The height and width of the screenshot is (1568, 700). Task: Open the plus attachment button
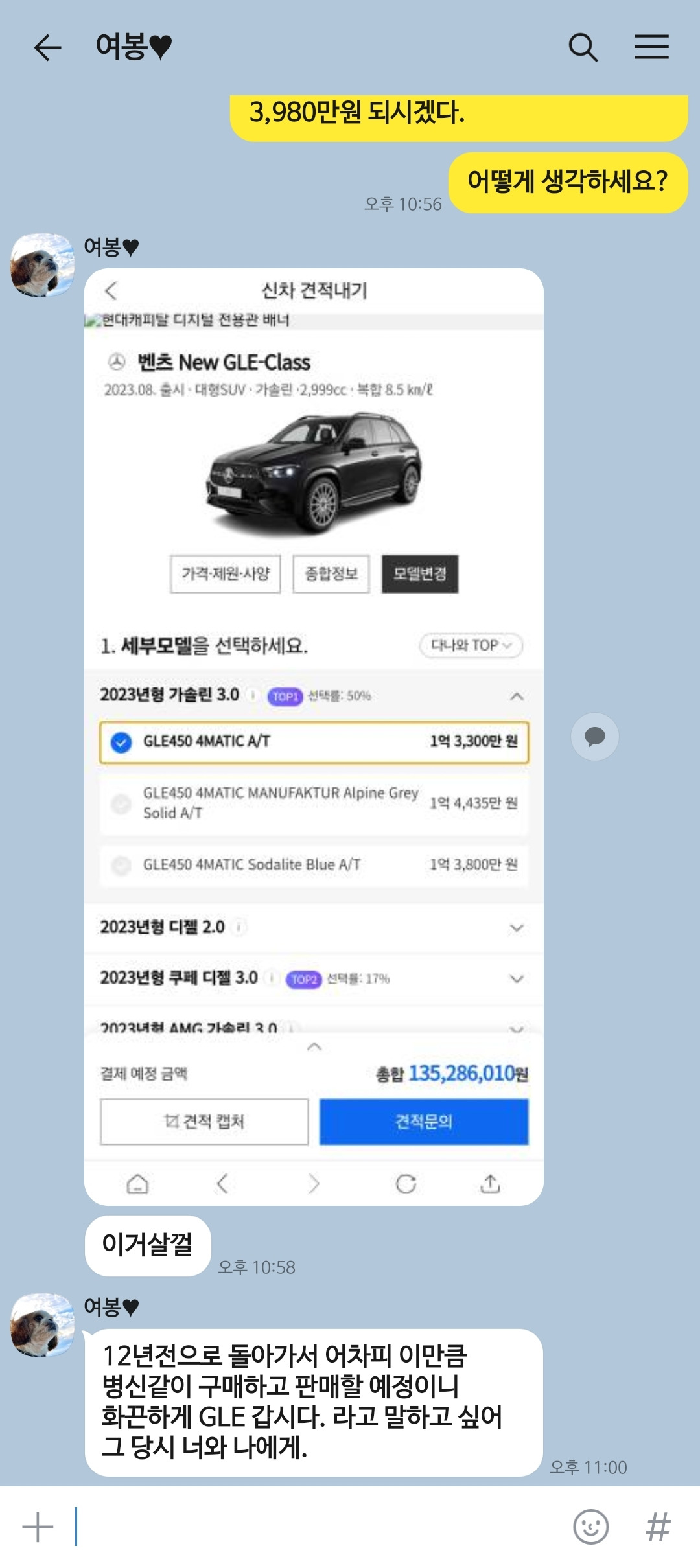38,1527
